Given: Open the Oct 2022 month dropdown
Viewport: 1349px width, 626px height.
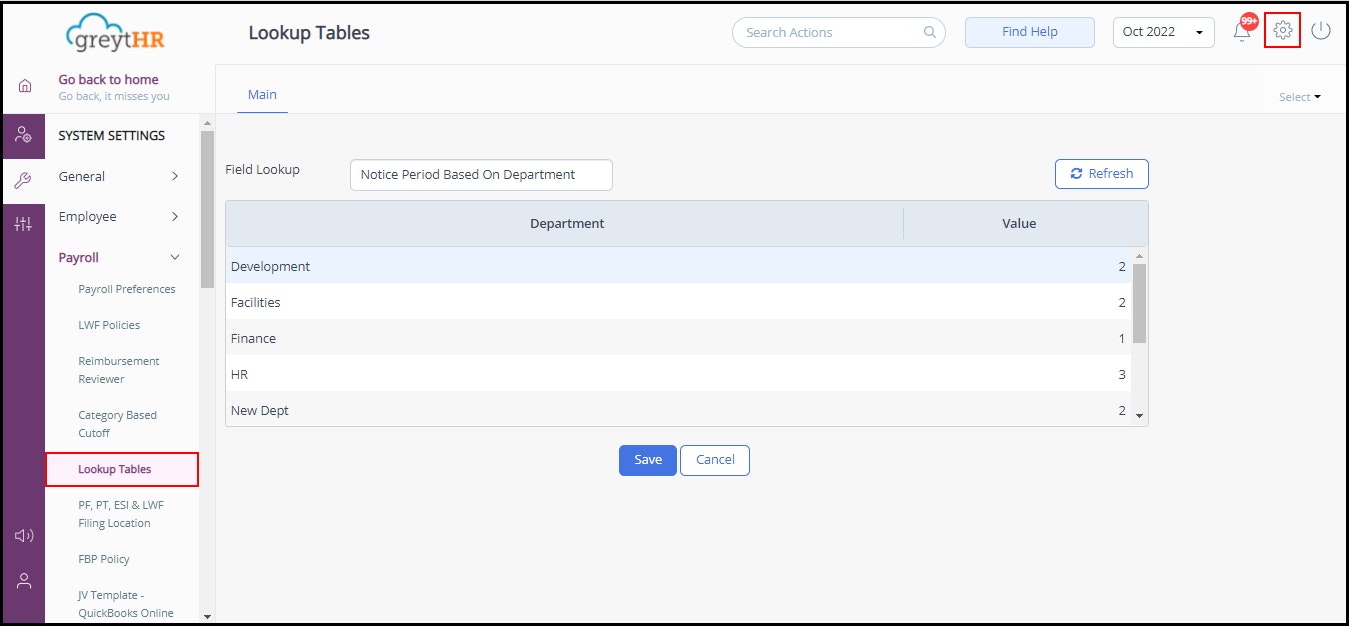Looking at the screenshot, I should point(1163,32).
